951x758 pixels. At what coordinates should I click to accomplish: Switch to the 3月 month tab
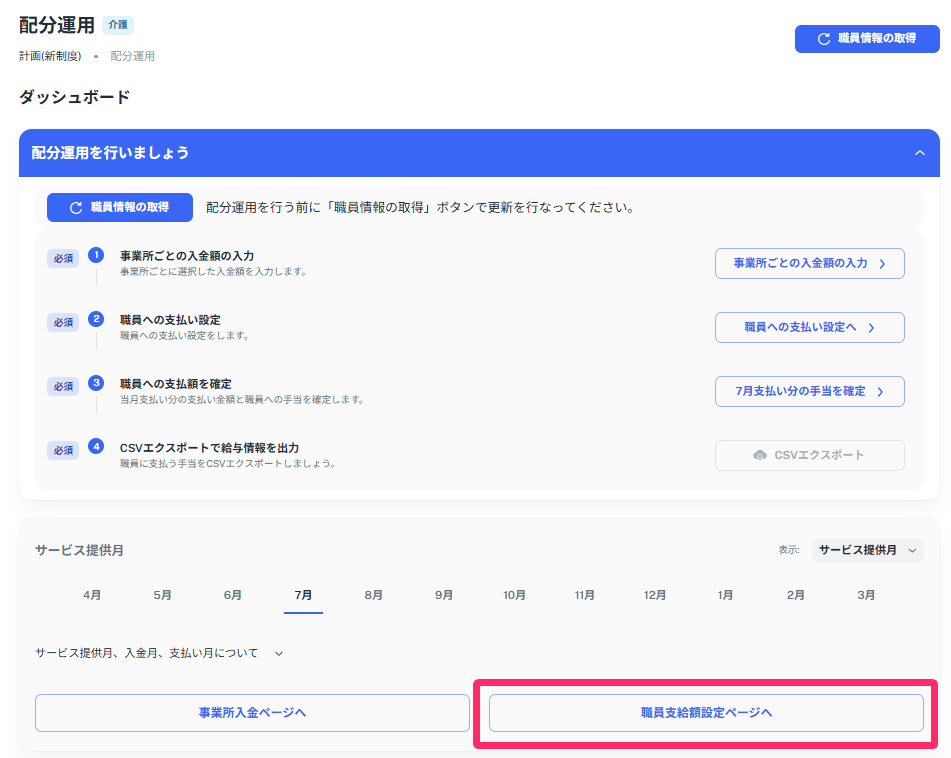pos(864,594)
